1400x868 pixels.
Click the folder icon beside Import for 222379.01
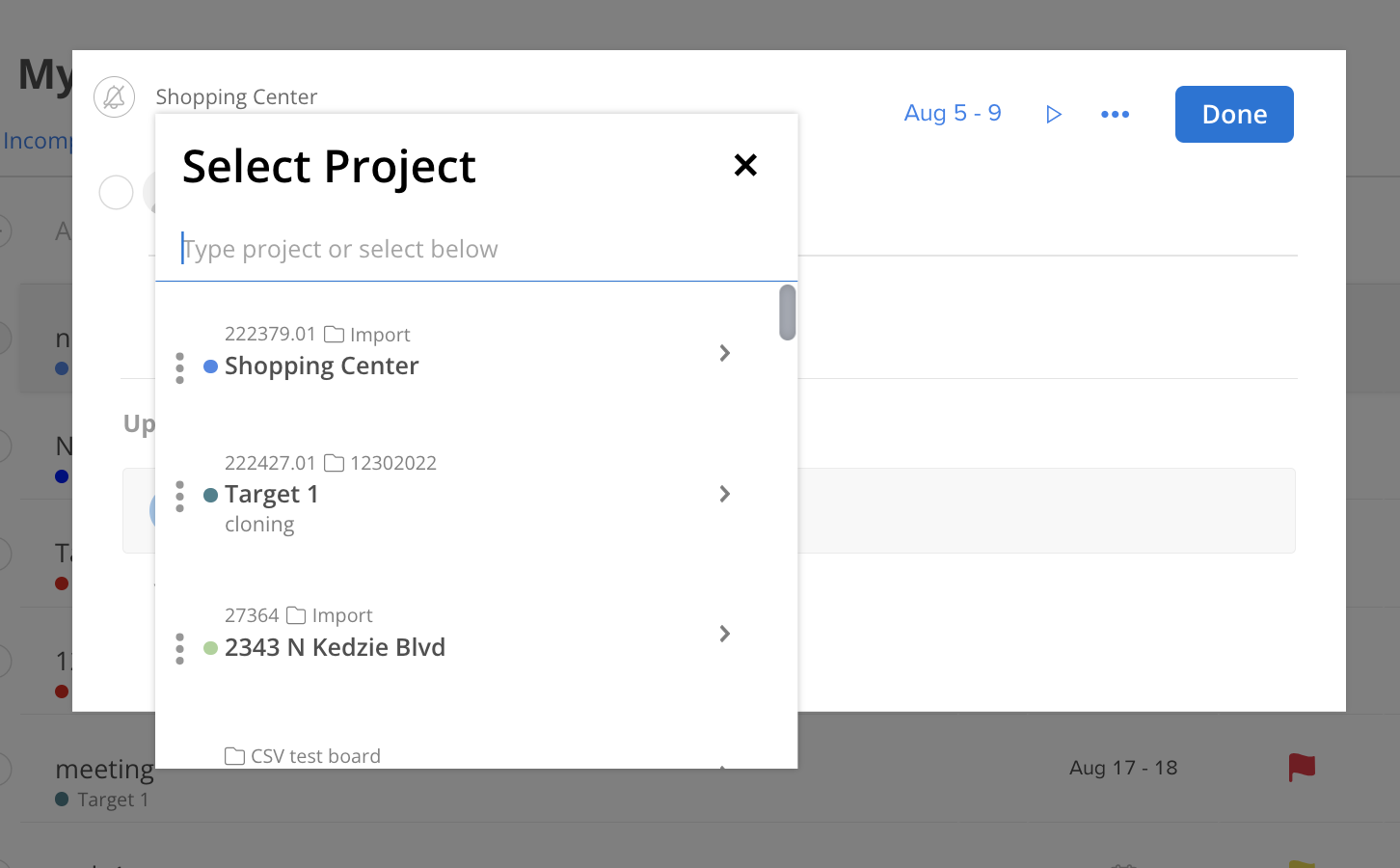pyautogui.click(x=335, y=334)
